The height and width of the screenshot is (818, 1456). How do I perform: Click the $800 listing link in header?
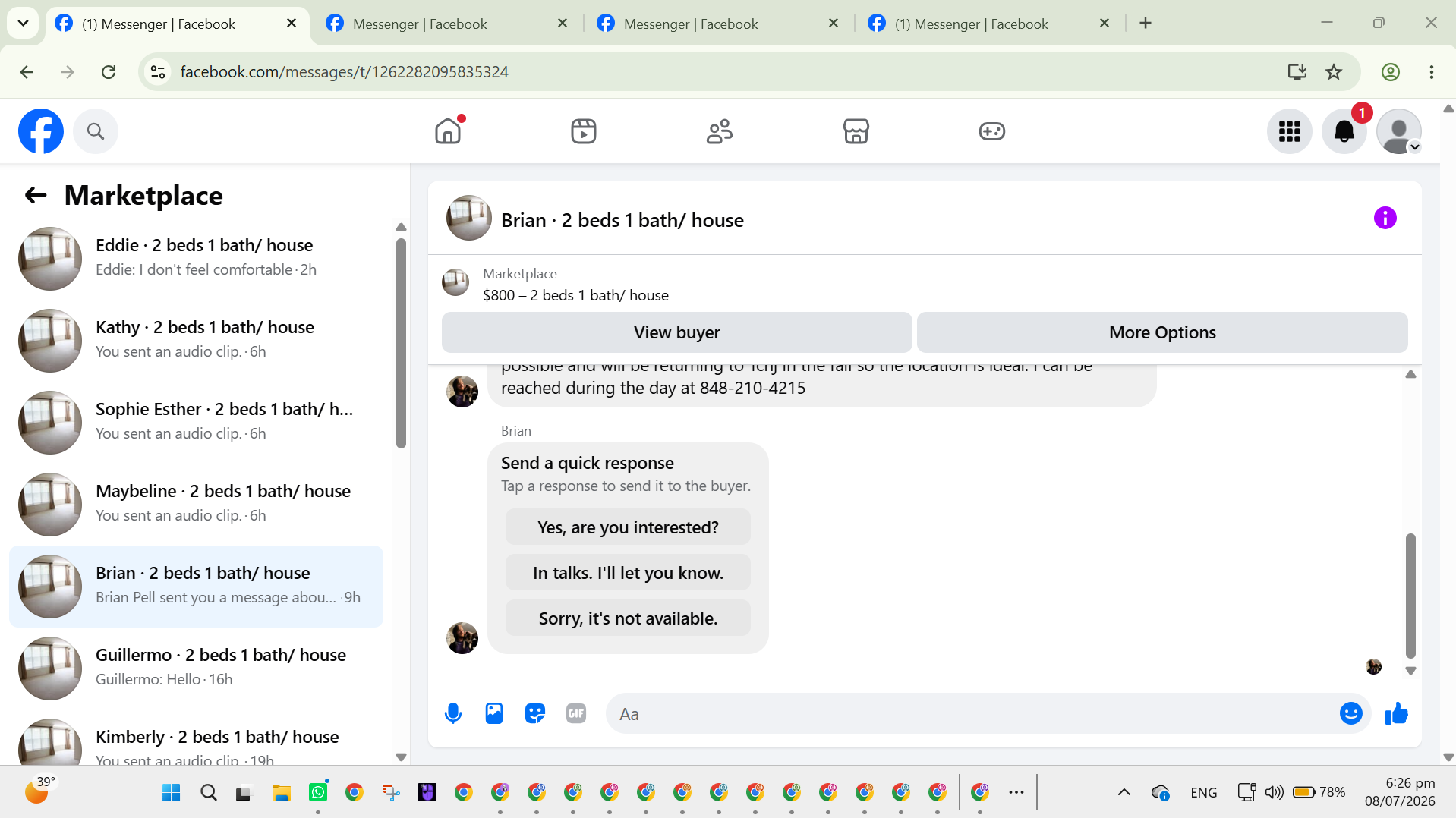(x=575, y=295)
